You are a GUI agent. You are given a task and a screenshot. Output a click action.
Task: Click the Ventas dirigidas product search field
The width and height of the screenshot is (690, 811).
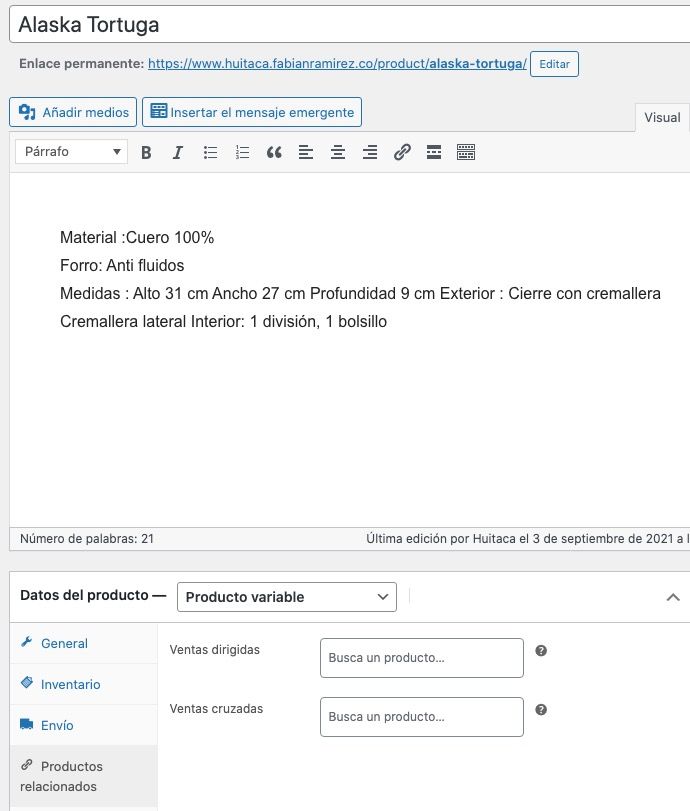click(422, 658)
